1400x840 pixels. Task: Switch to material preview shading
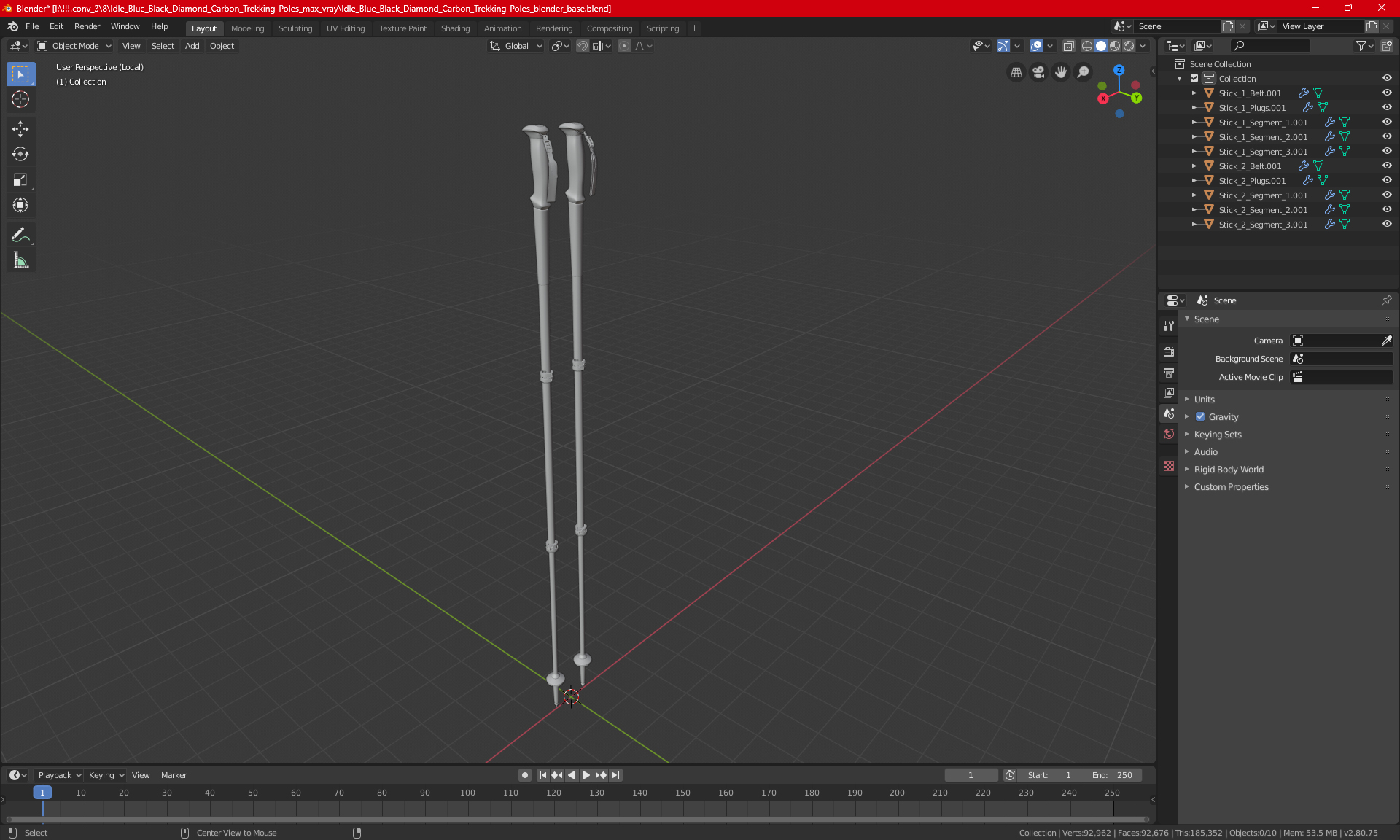coord(1115,46)
